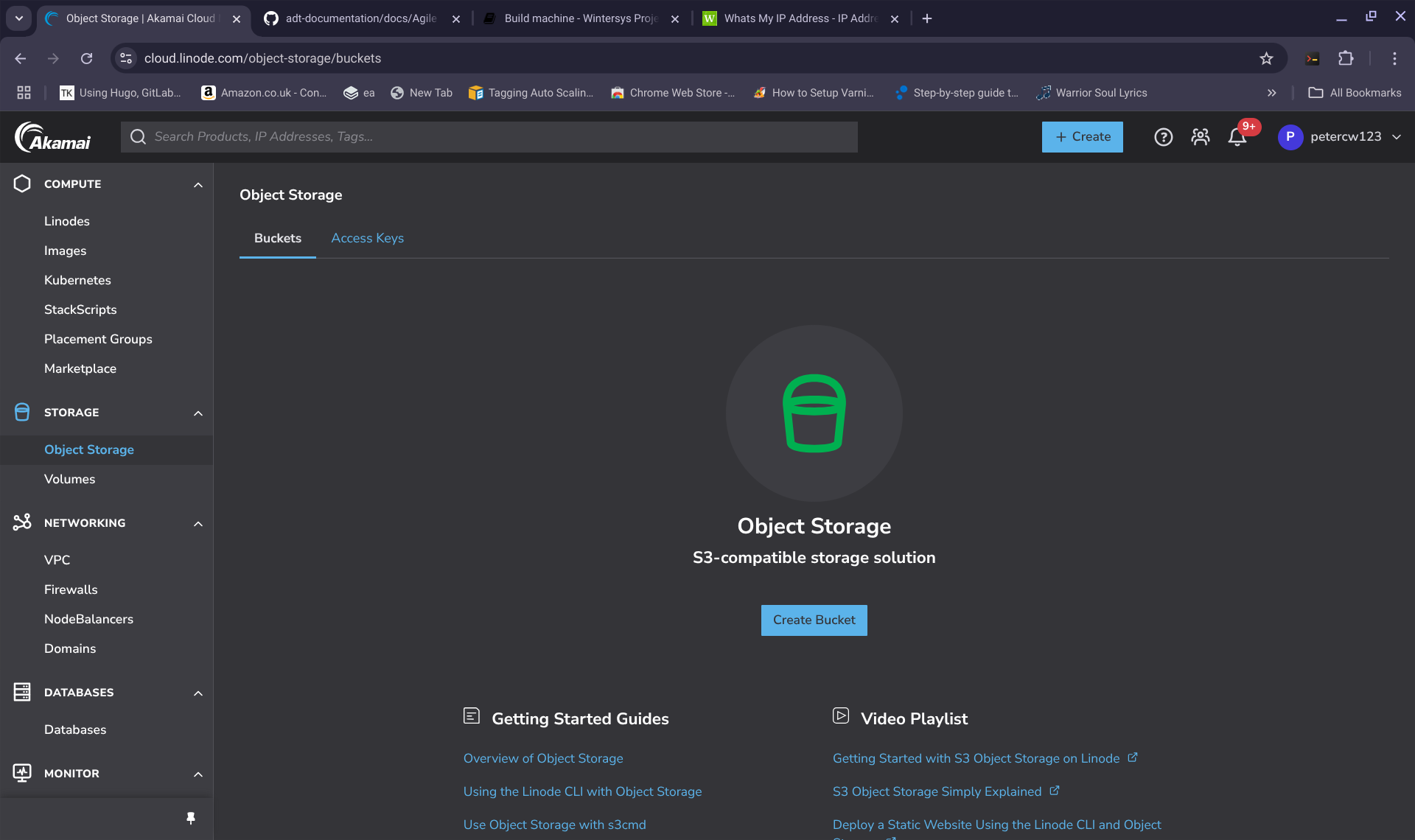Click the green bucket illustration
The width and height of the screenshot is (1415, 840).
(x=814, y=413)
